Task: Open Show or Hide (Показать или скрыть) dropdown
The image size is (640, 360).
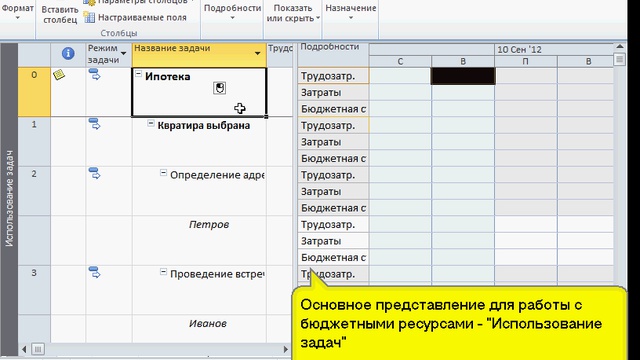Action: coord(293,13)
